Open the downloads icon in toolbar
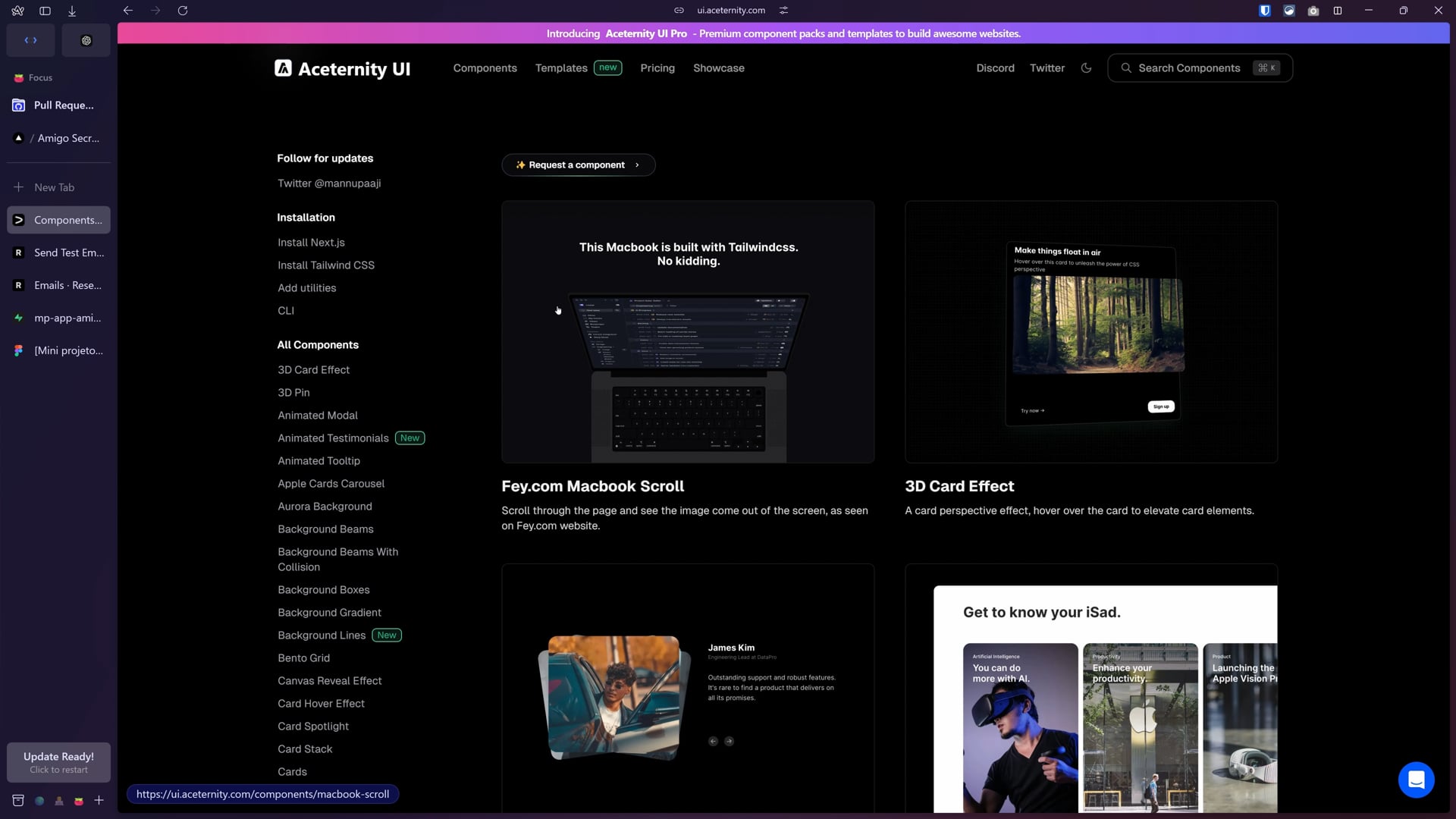1456x819 pixels. (72, 11)
